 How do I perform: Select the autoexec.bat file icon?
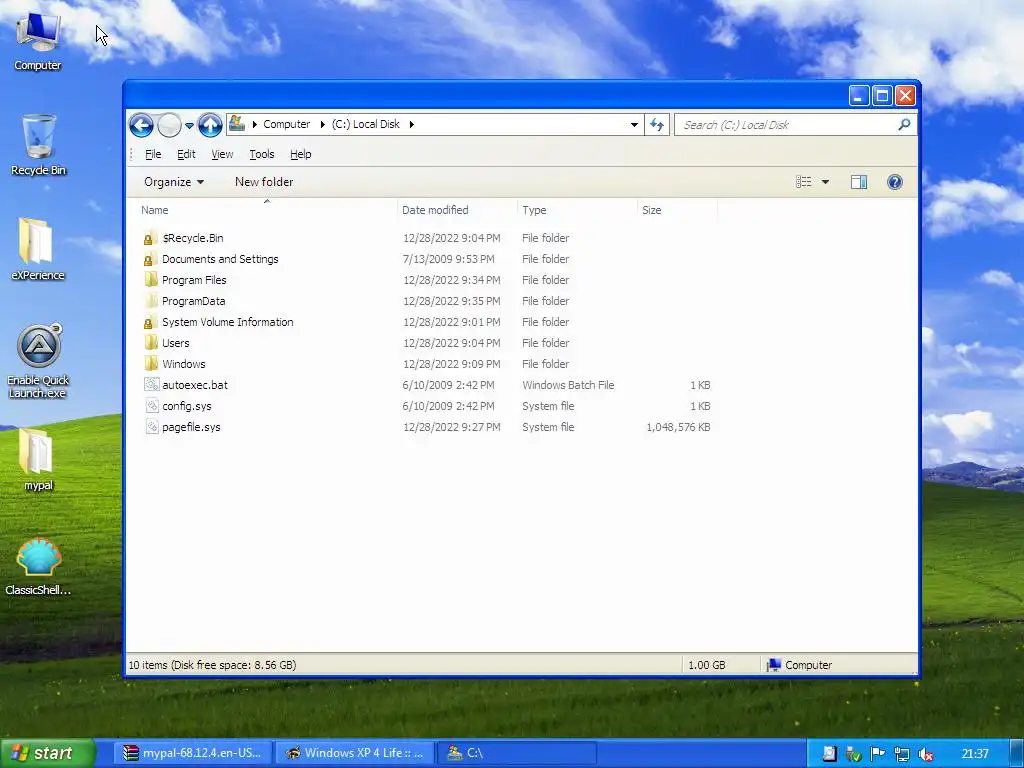pyautogui.click(x=152, y=385)
